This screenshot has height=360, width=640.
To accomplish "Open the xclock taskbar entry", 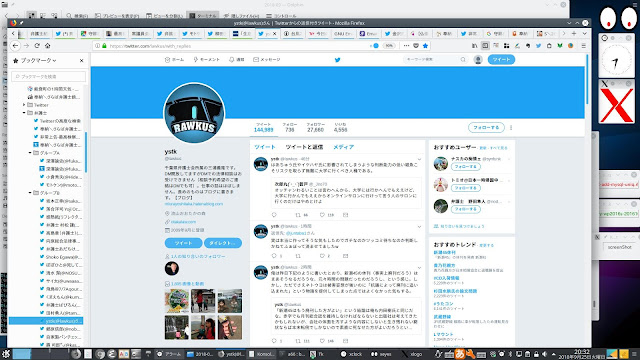I will (351, 354).
